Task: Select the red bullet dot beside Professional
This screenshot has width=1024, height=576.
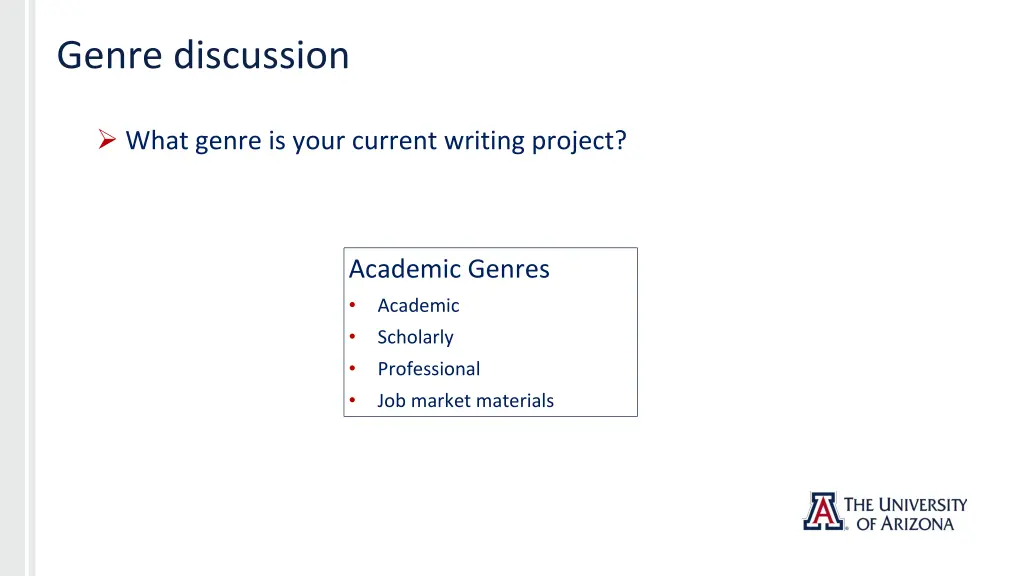Action: [353, 368]
